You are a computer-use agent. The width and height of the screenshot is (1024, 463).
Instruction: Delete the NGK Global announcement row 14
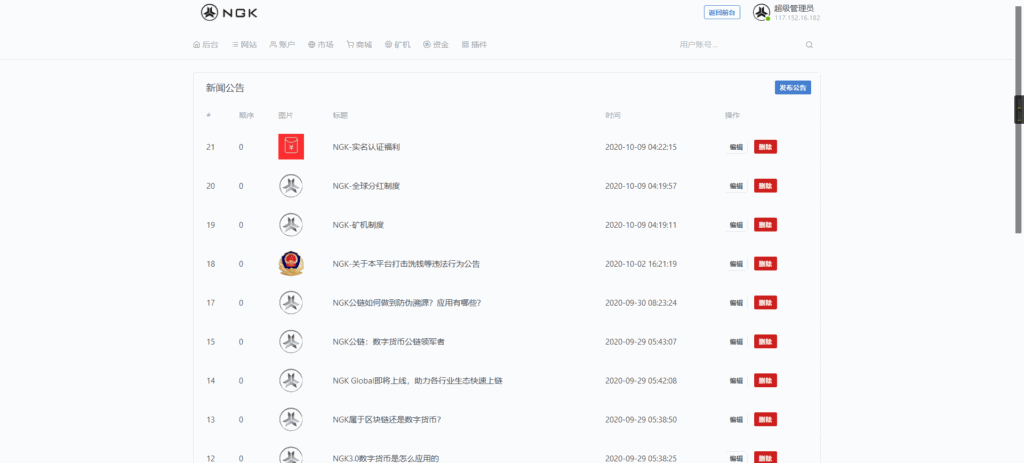pyautogui.click(x=765, y=380)
